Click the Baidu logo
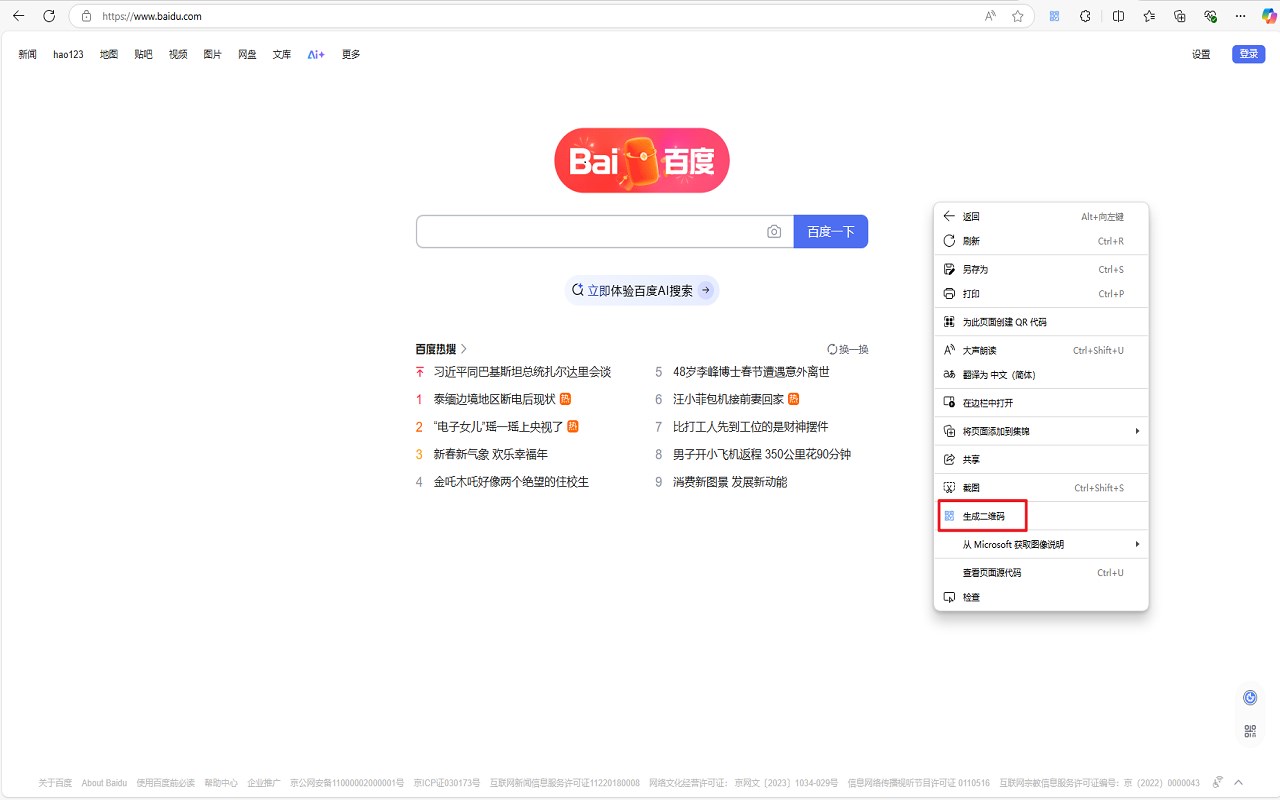Image resolution: width=1280 pixels, height=800 pixels. pyautogui.click(x=642, y=160)
